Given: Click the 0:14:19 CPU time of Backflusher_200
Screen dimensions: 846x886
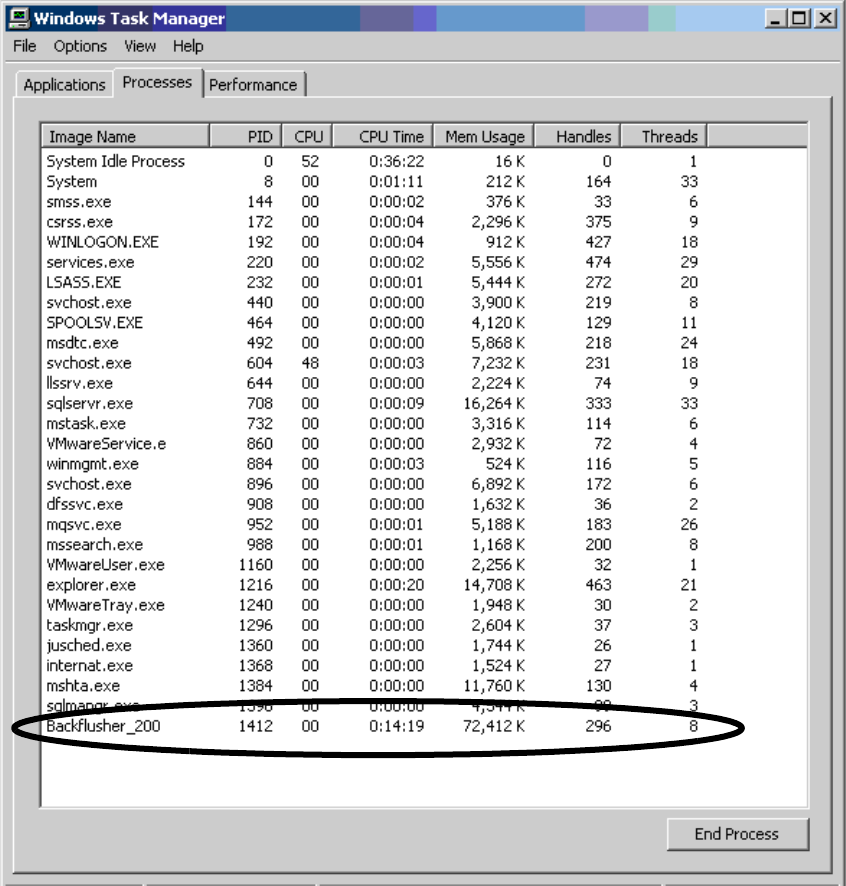Looking at the screenshot, I should pyautogui.click(x=397, y=726).
